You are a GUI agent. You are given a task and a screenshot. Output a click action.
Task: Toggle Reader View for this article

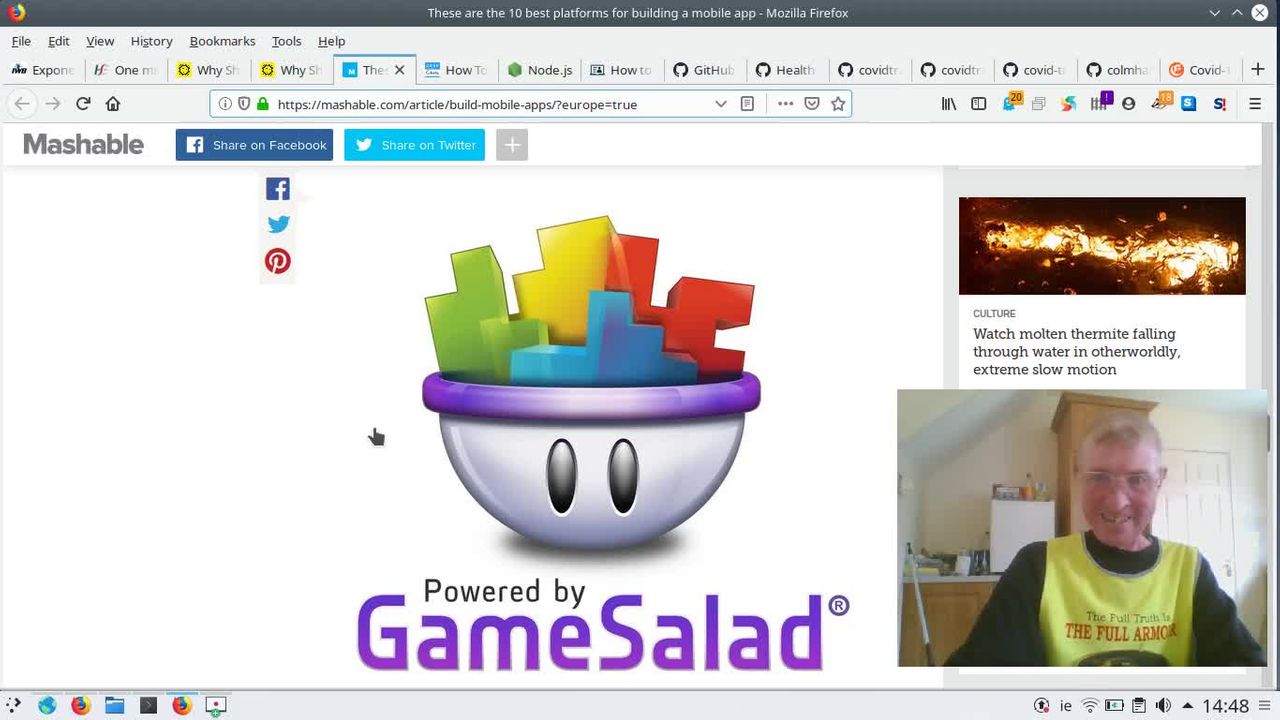point(747,104)
